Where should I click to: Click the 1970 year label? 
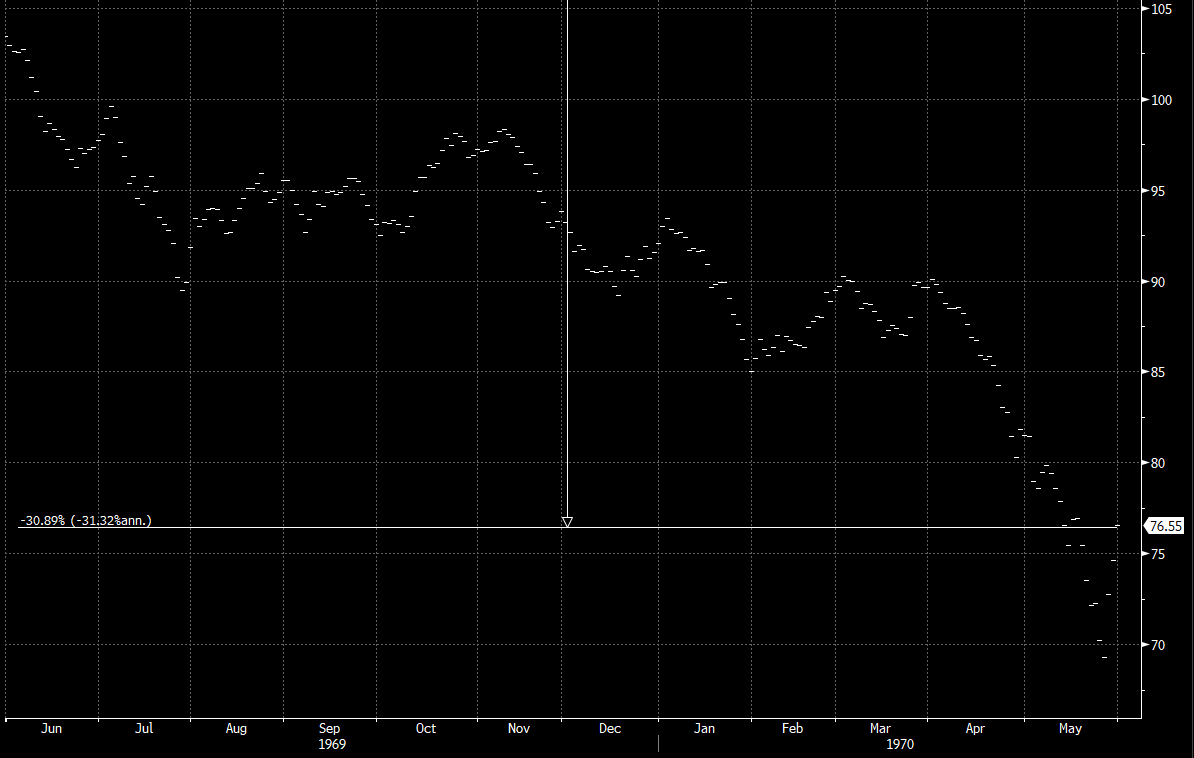point(900,744)
